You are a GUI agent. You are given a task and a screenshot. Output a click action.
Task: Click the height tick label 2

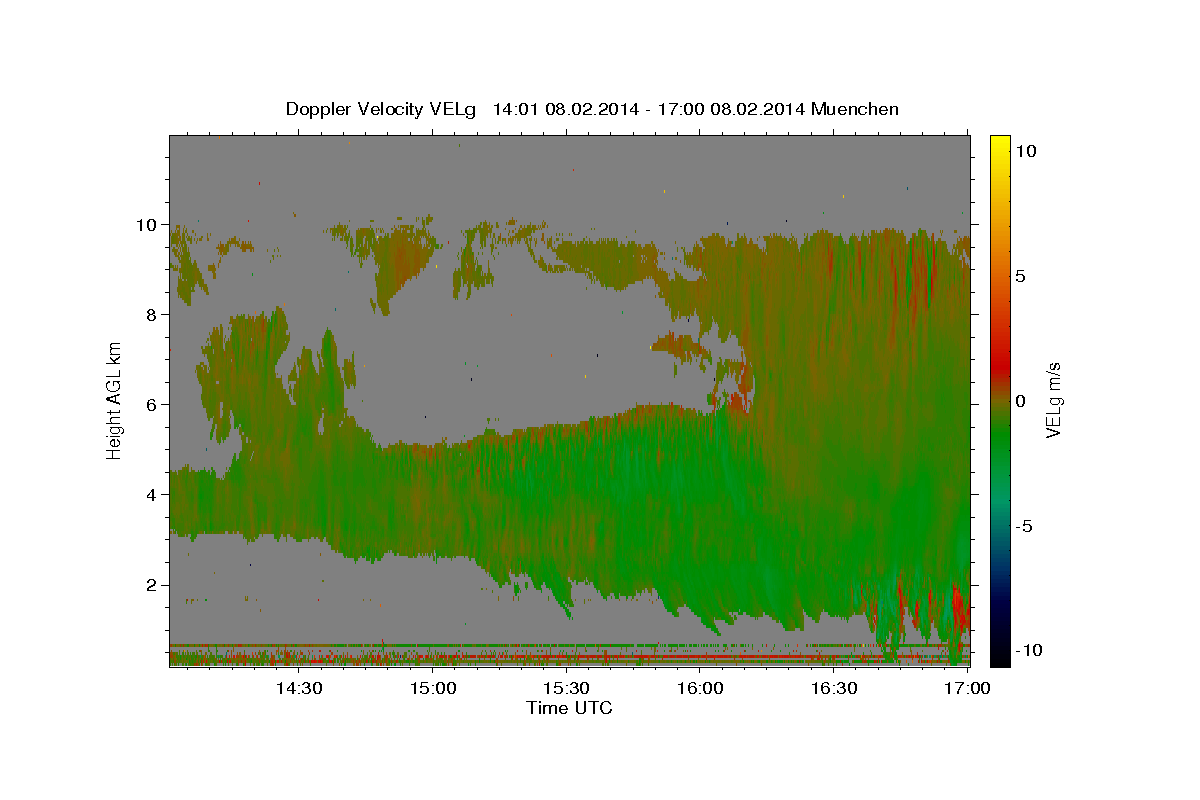(x=151, y=584)
